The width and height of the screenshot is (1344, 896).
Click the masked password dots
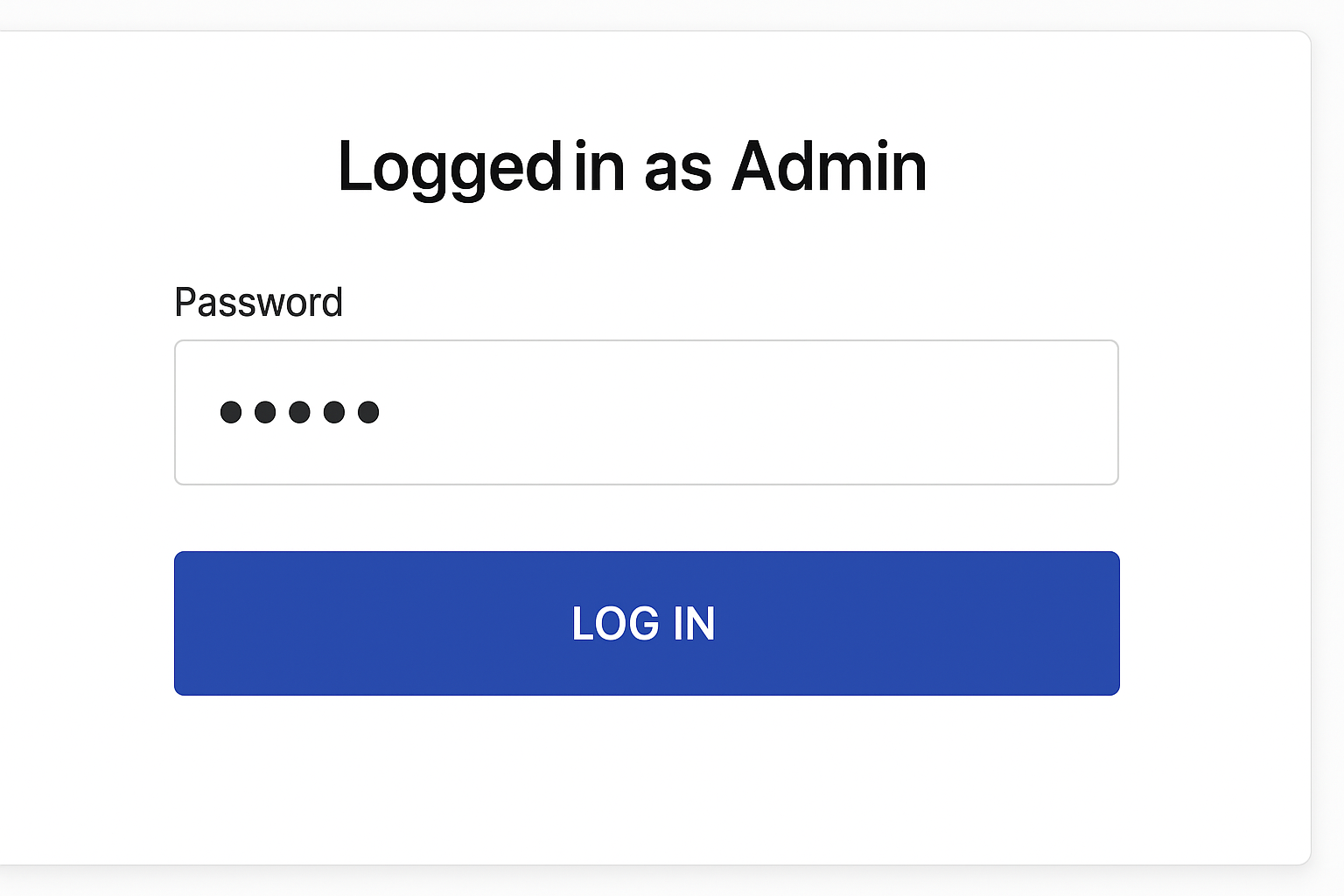coord(299,412)
